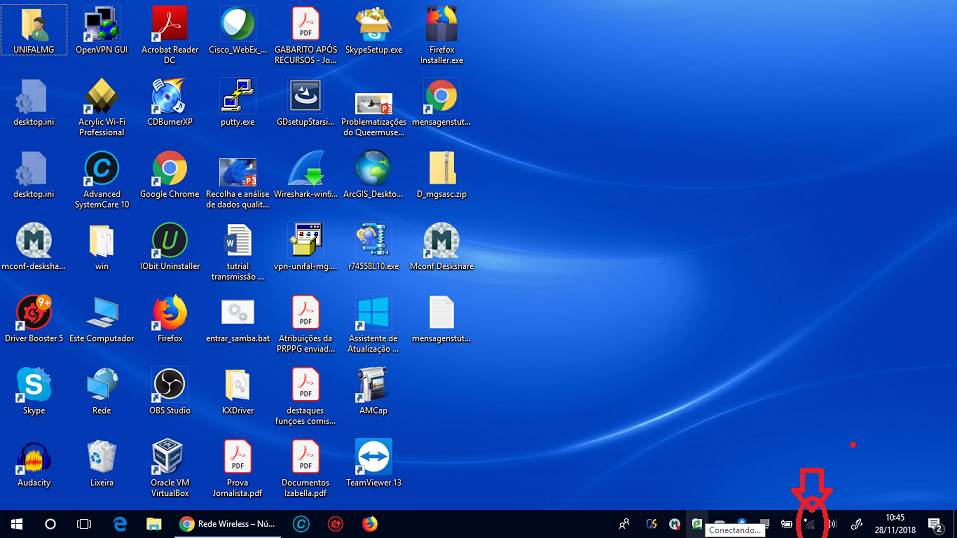Select the r74558L10.exe icon
Image resolution: width=957 pixels, height=538 pixels.
pos(374,246)
